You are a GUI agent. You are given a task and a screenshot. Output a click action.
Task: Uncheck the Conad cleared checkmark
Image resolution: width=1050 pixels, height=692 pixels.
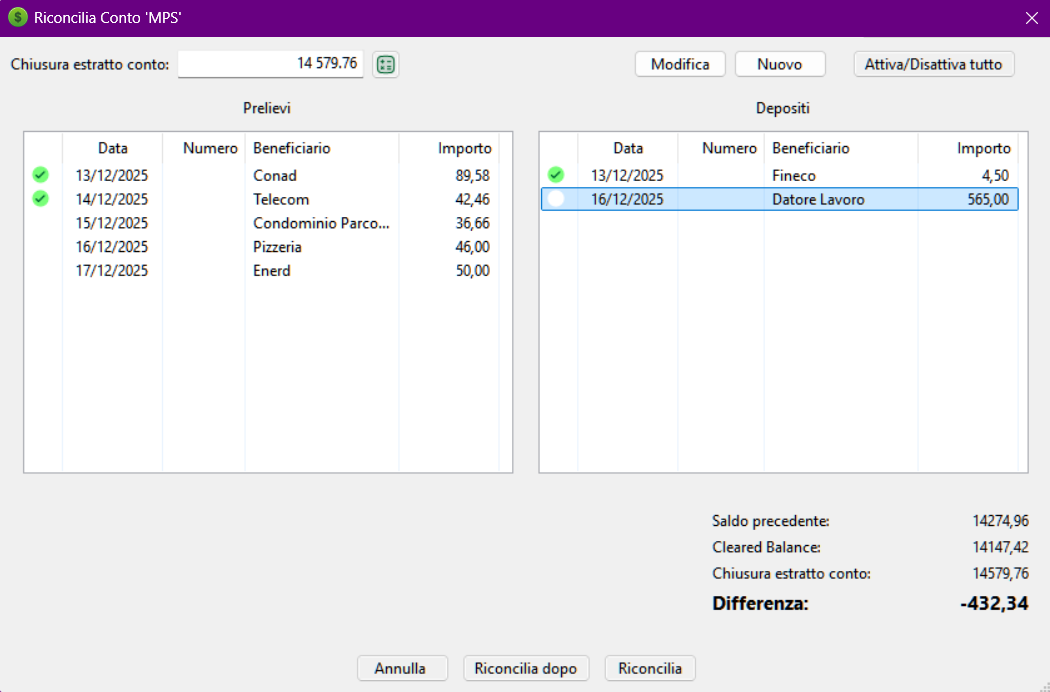click(x=41, y=175)
